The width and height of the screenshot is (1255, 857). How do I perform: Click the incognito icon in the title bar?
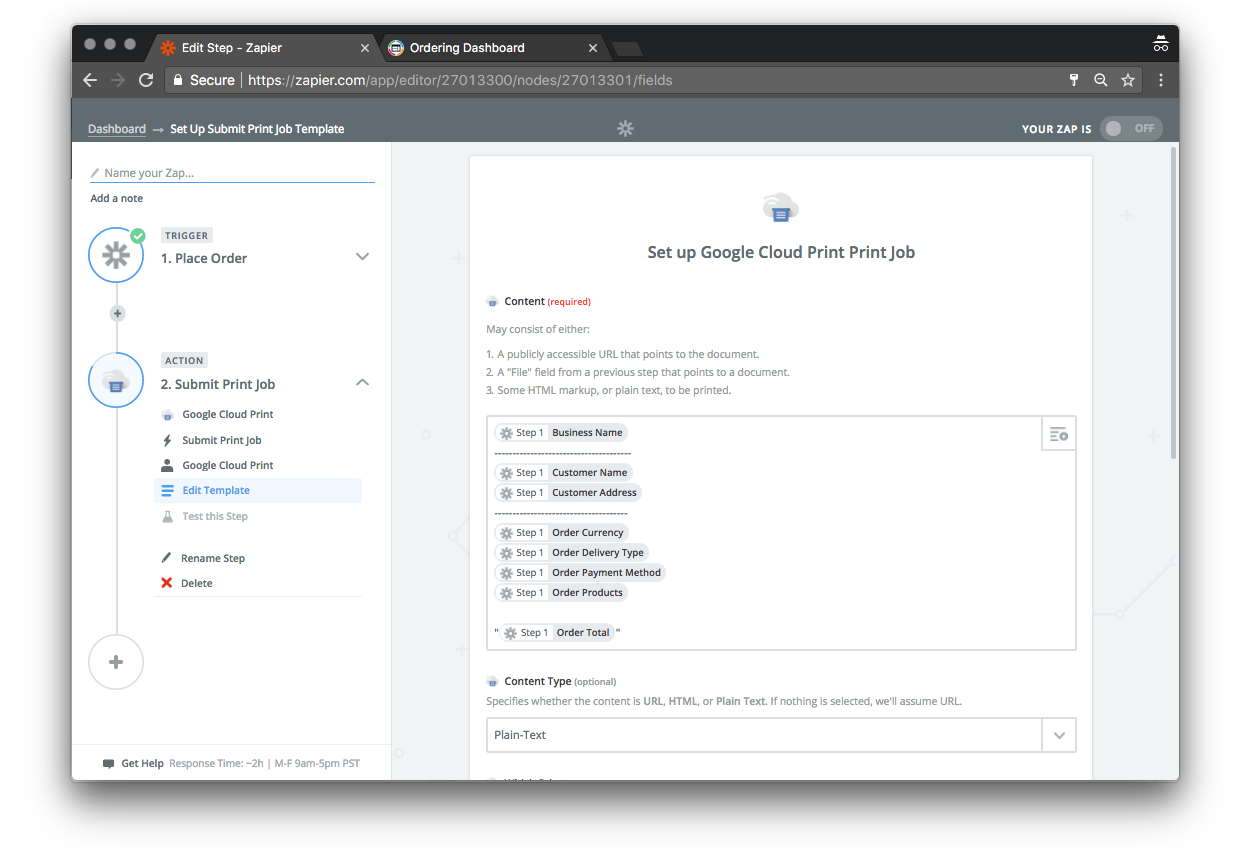(x=1161, y=43)
